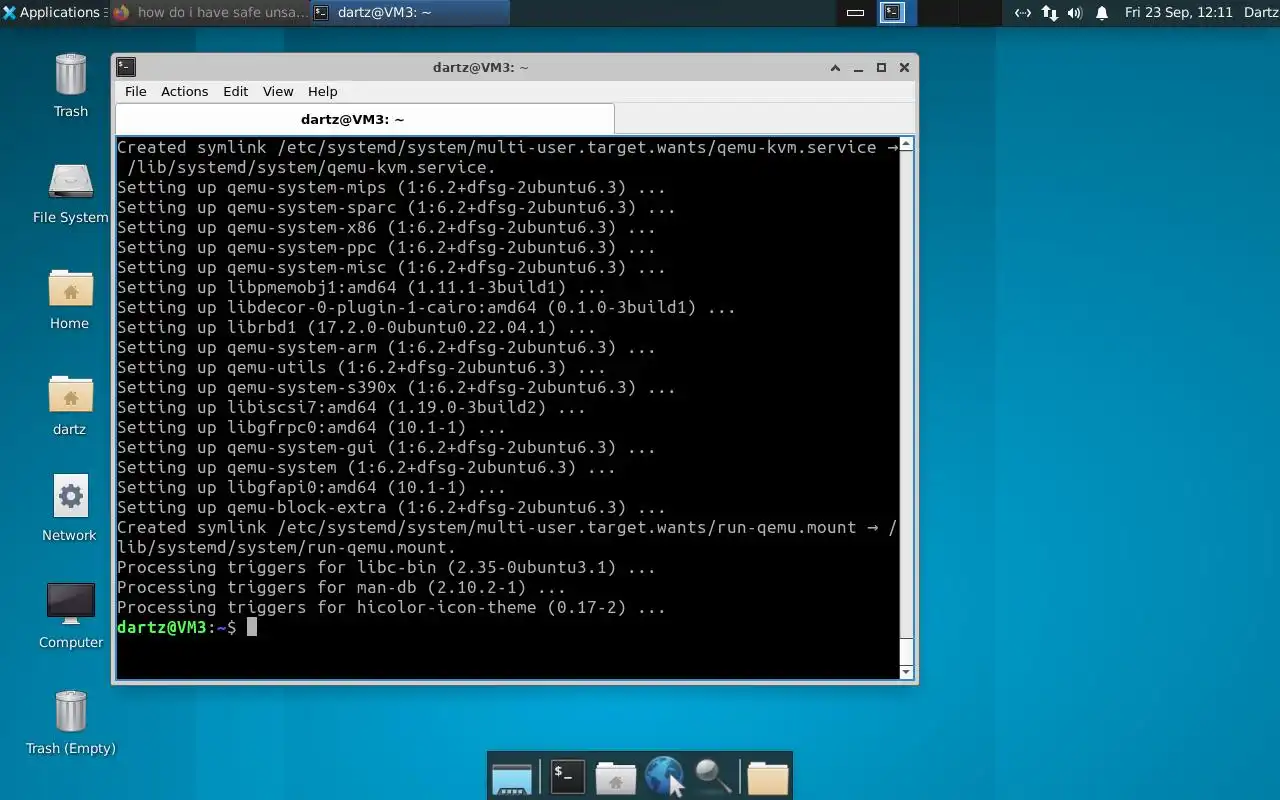Click the line 'Setting up qemu-system-s390x'
The height and width of the screenshot is (800, 1280).
(396, 387)
